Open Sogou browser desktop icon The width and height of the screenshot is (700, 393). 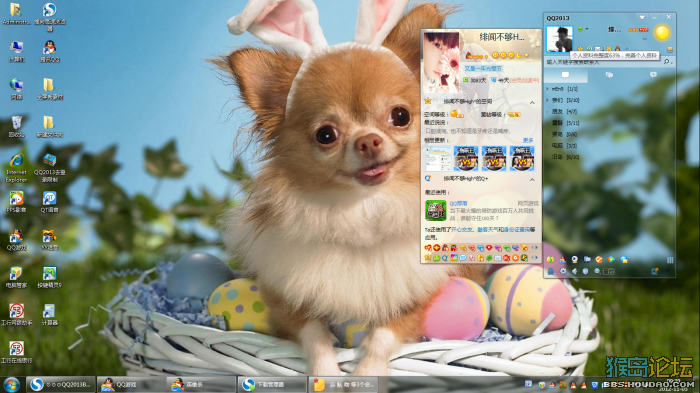click(50, 16)
